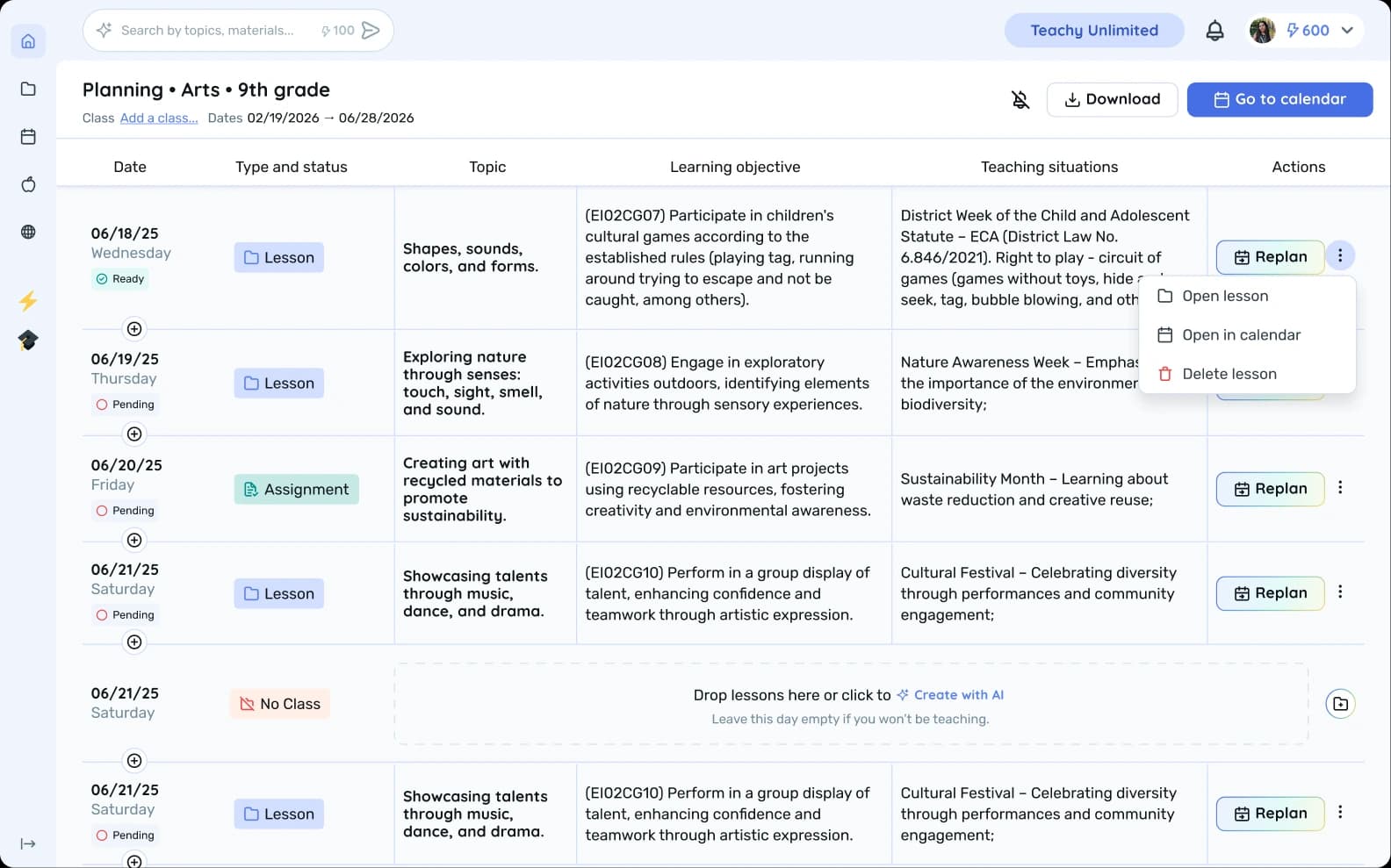
Task: Click the 'Drop lessons here or click to' text
Action: 792,695
